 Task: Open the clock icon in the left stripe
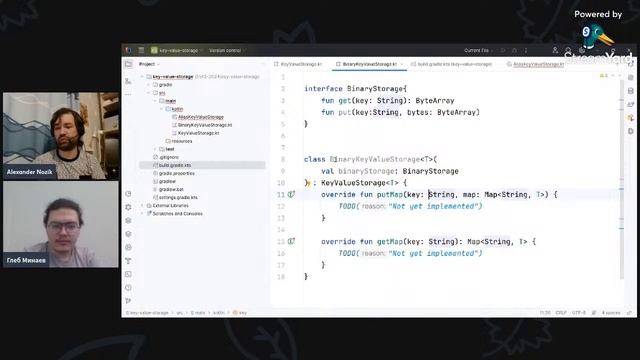(x=129, y=194)
